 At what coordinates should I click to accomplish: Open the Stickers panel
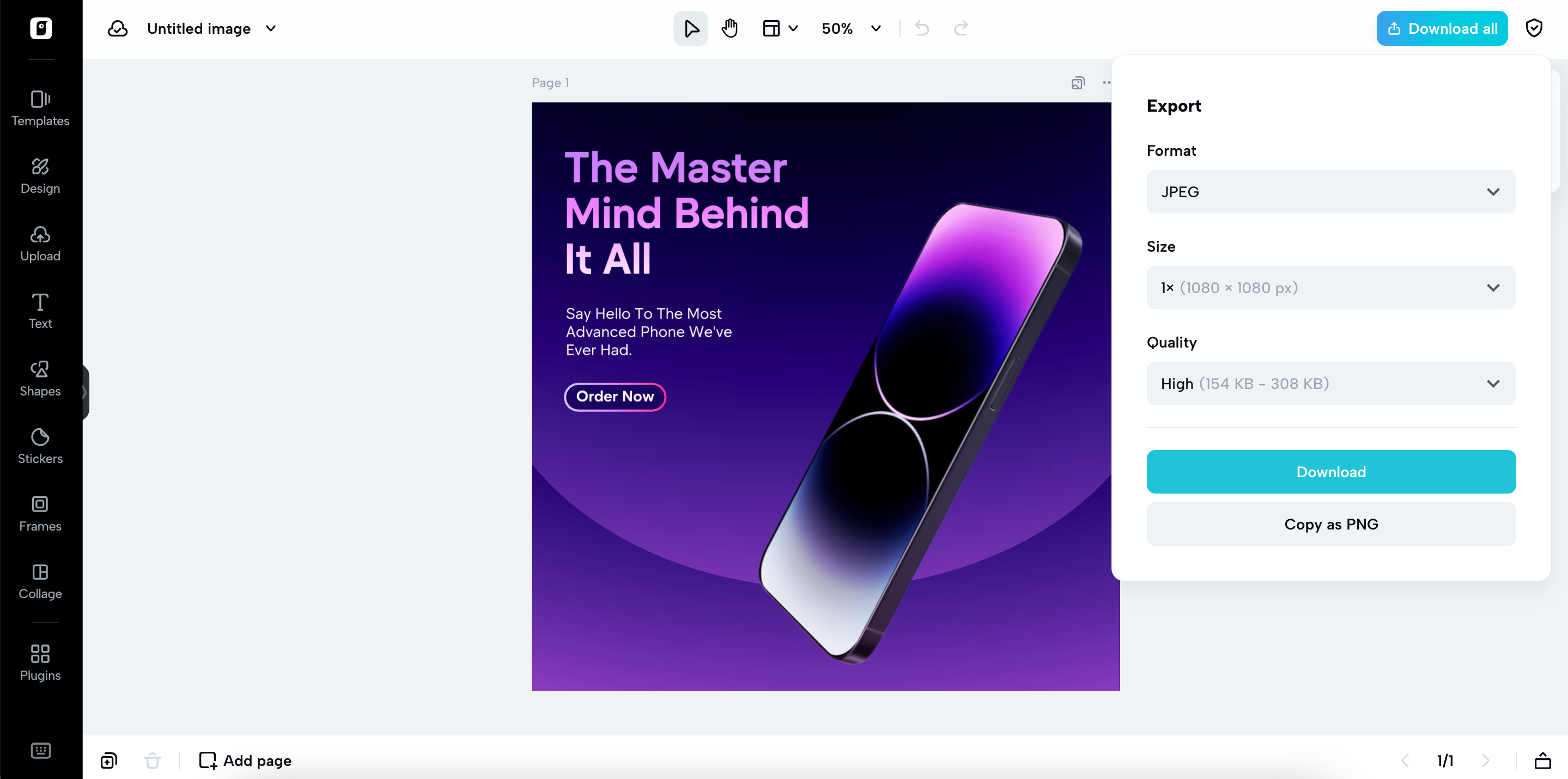click(40, 446)
